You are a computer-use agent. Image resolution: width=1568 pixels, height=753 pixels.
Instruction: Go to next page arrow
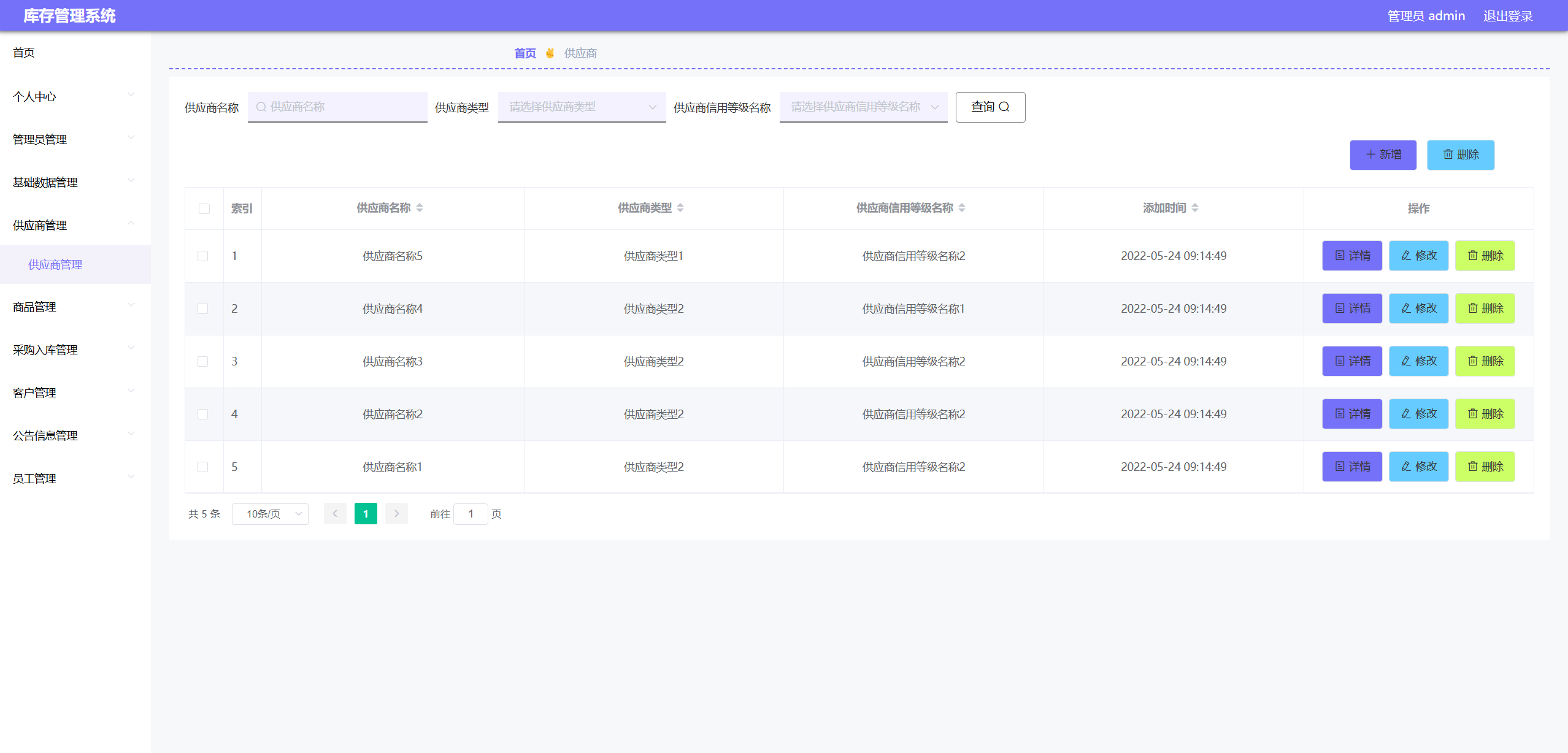pos(396,514)
